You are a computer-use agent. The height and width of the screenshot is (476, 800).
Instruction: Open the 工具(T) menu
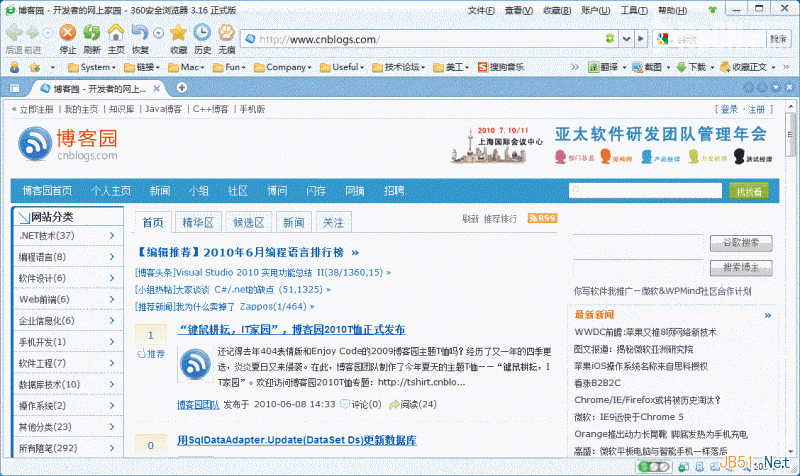[x=634, y=10]
